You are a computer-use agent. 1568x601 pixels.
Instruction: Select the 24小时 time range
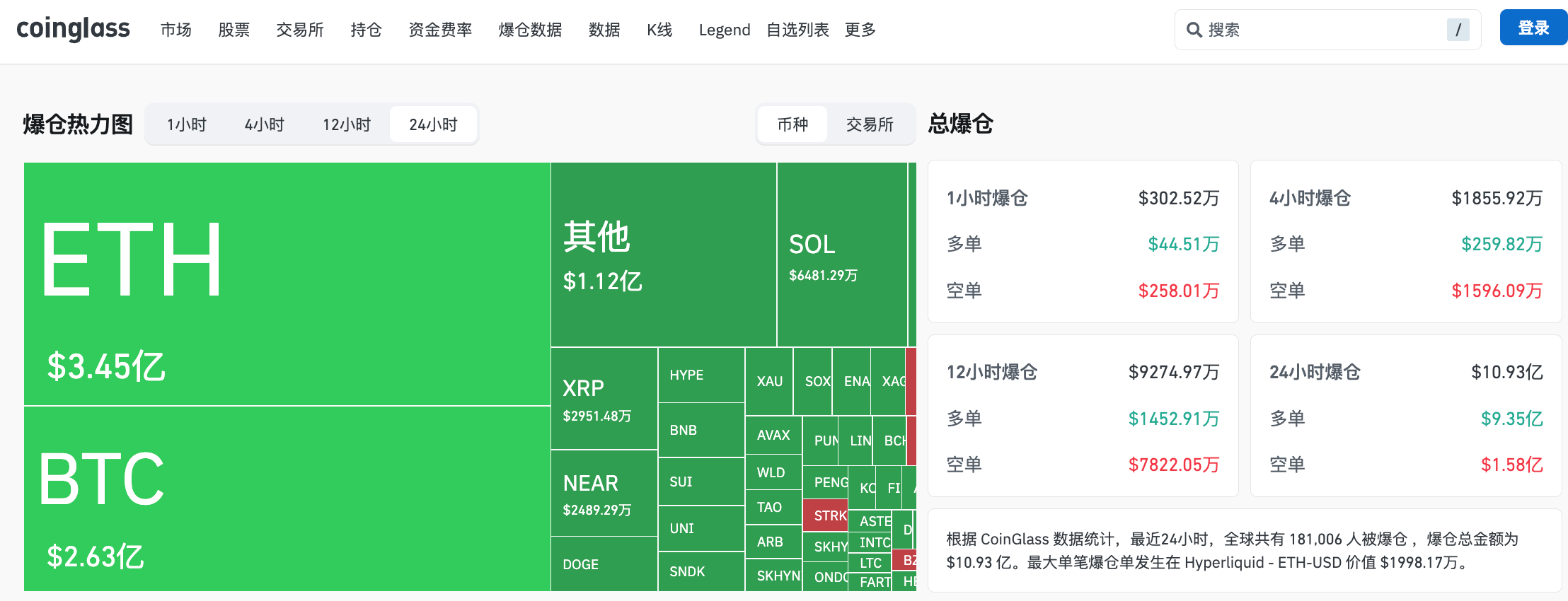coord(433,124)
